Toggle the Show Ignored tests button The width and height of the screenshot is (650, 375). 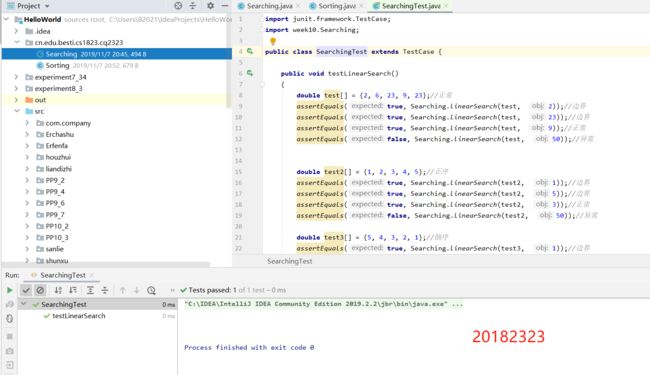click(x=40, y=290)
